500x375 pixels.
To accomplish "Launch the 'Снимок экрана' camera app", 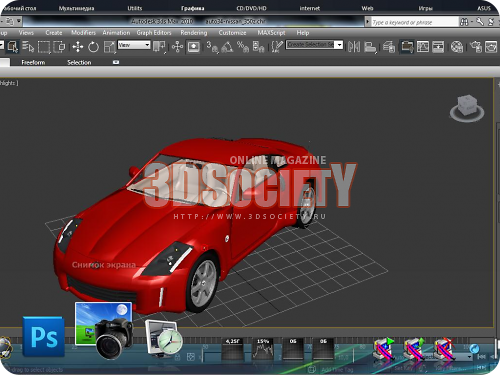I will click(x=104, y=330).
